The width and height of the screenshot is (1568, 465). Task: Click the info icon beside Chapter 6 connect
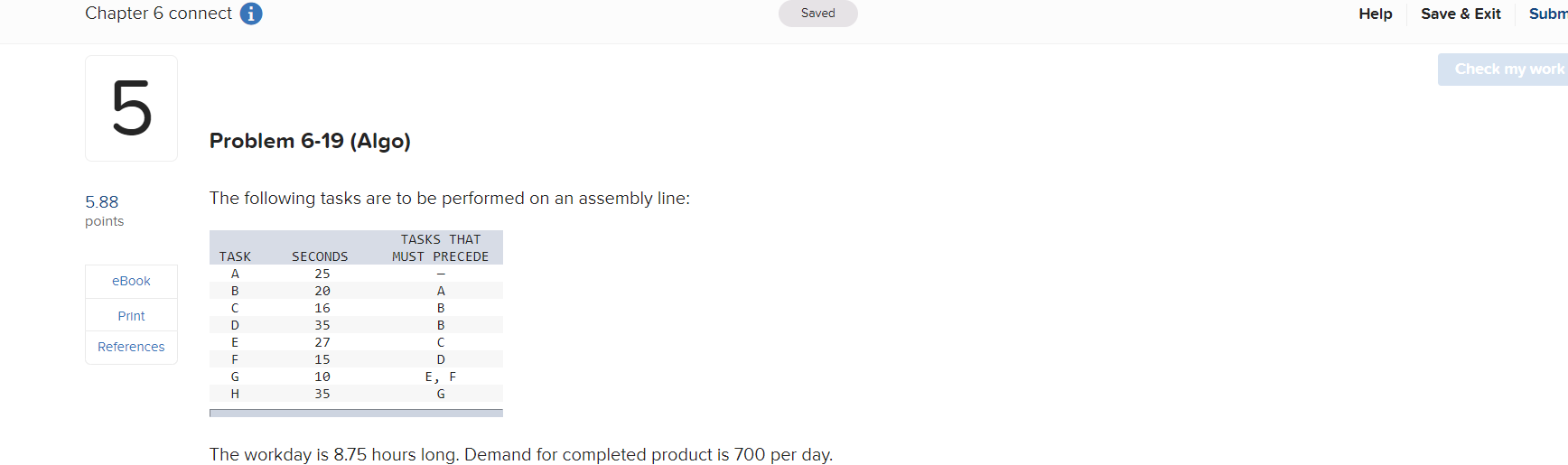coord(251,14)
